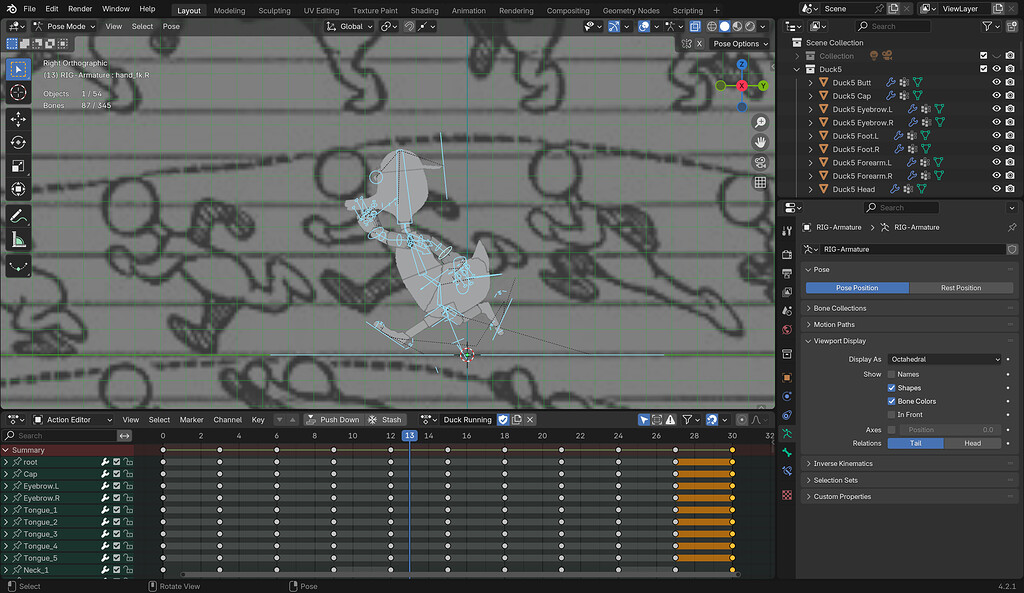
Task: Open the Display As dropdown showing Octahedral
Action: 944,358
